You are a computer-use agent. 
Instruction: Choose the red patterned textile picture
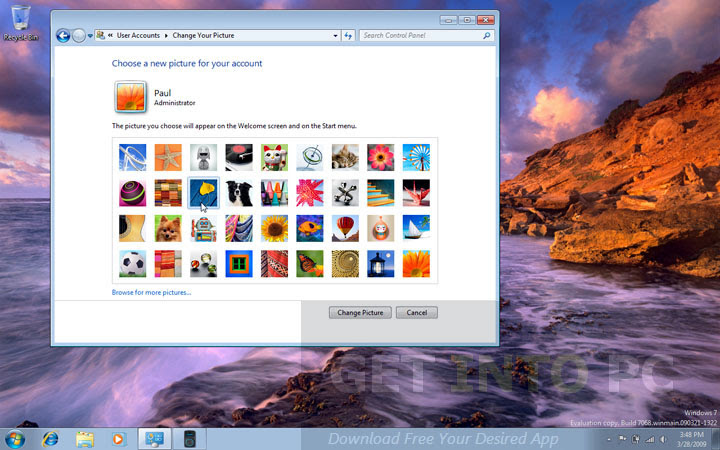click(x=275, y=264)
